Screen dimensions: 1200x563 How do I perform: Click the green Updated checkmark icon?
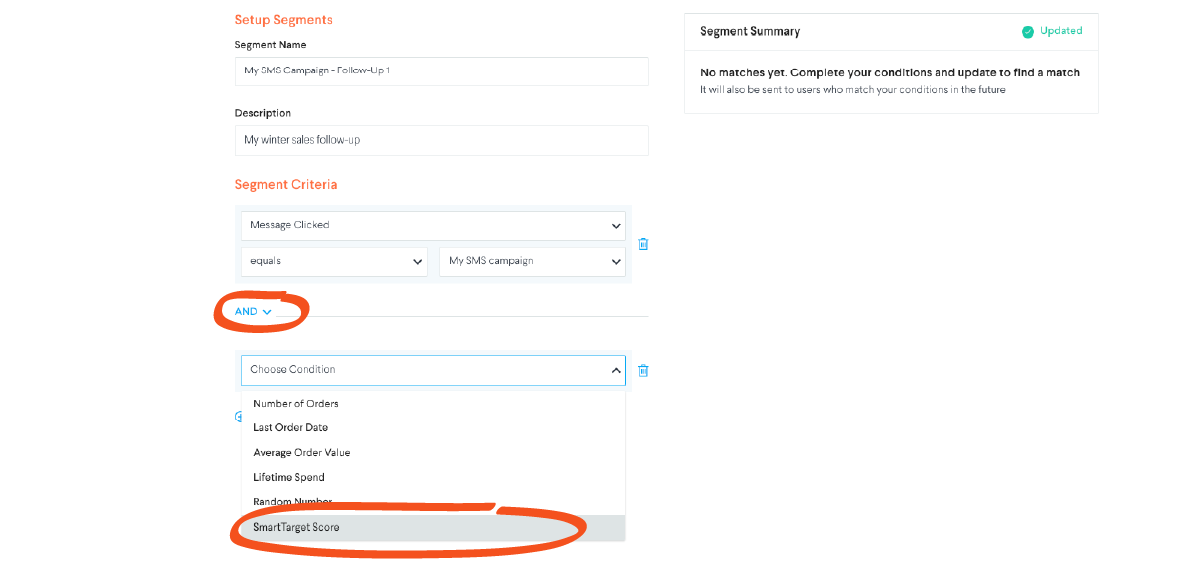(x=1027, y=32)
